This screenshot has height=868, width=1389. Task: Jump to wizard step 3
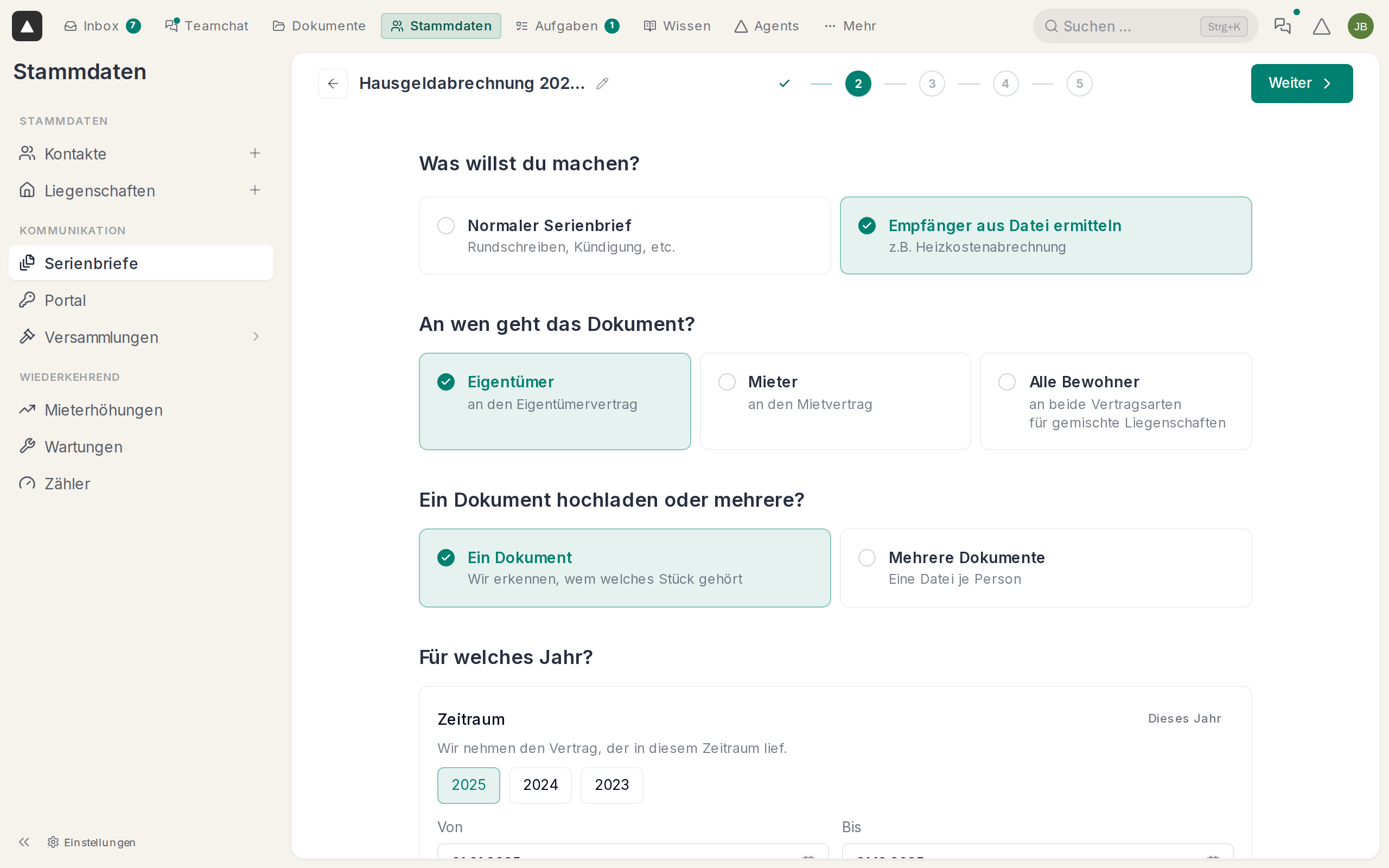(x=932, y=84)
